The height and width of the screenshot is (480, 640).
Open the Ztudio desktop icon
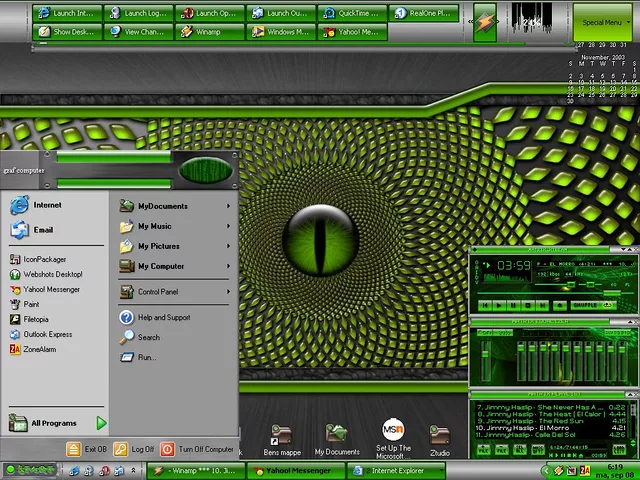click(x=440, y=436)
